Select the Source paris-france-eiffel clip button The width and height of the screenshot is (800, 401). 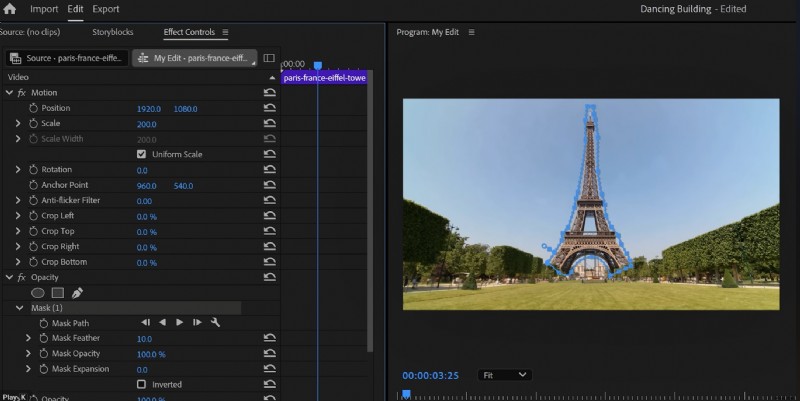(x=67, y=58)
